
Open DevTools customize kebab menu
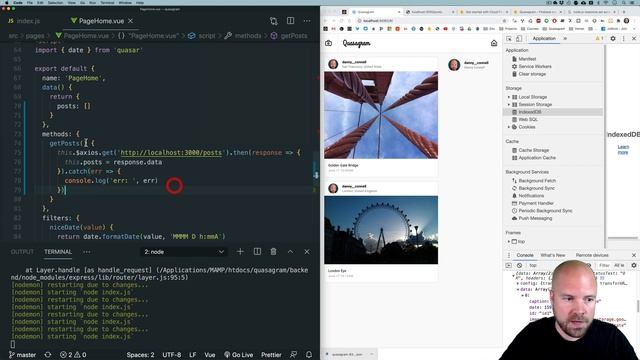pos(623,38)
